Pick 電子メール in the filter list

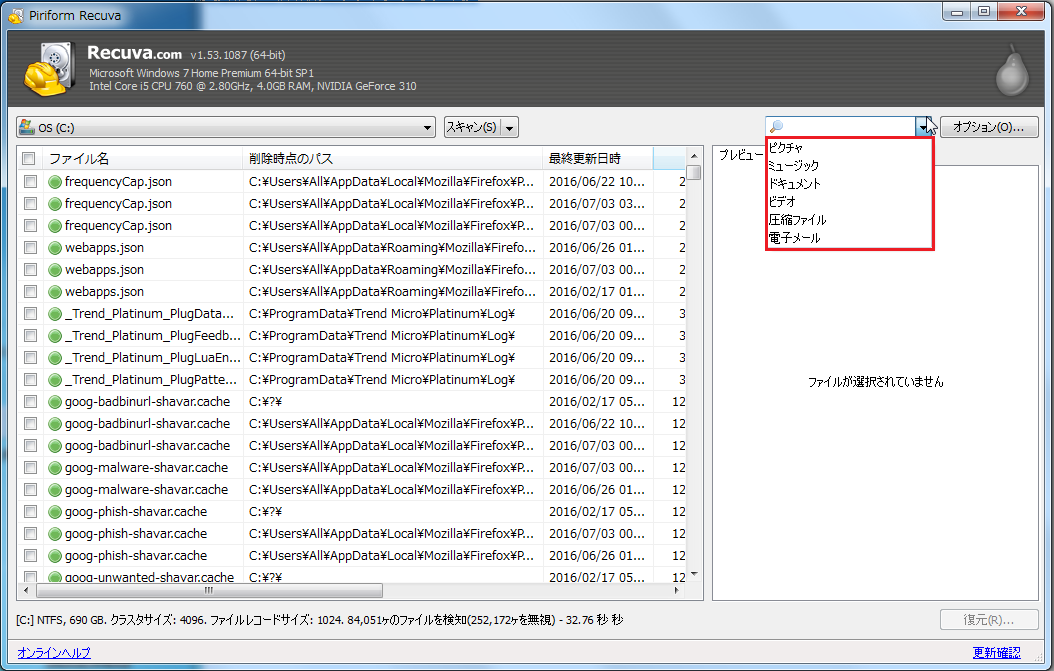click(x=850, y=238)
